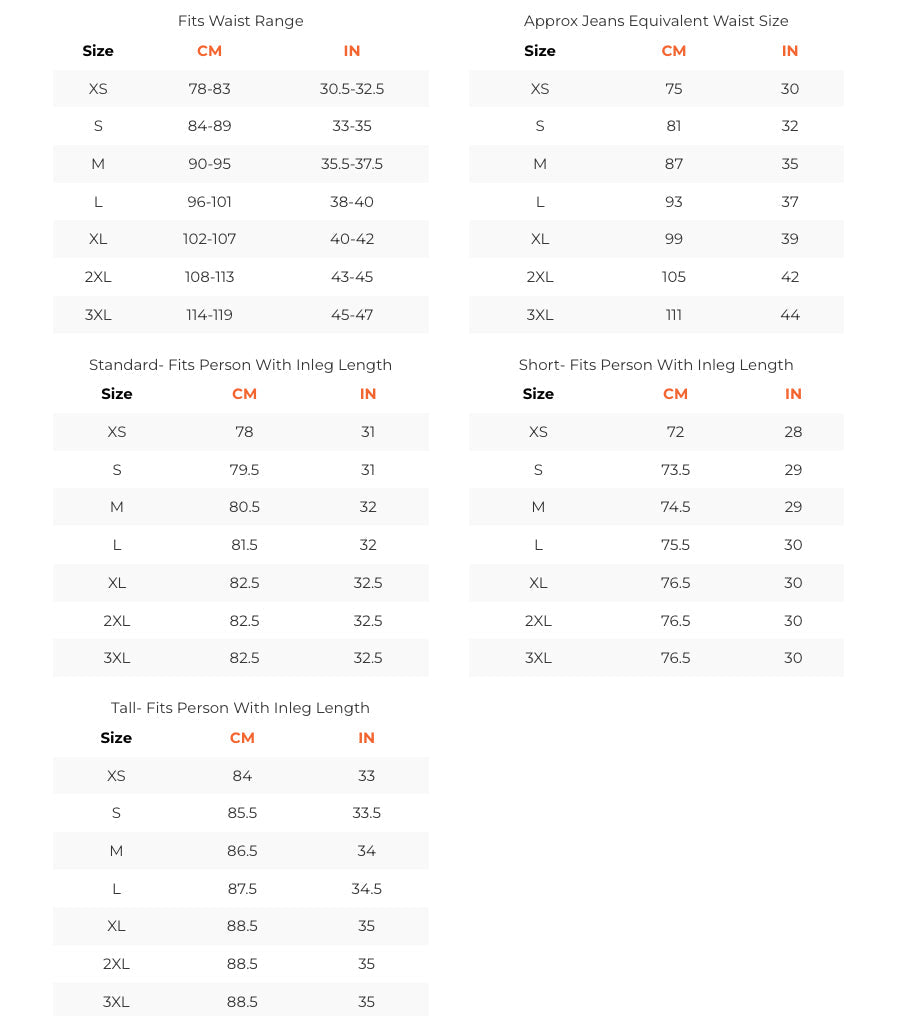
Task: Click the 'Fits Waist Range' table title
Action: tap(240, 21)
